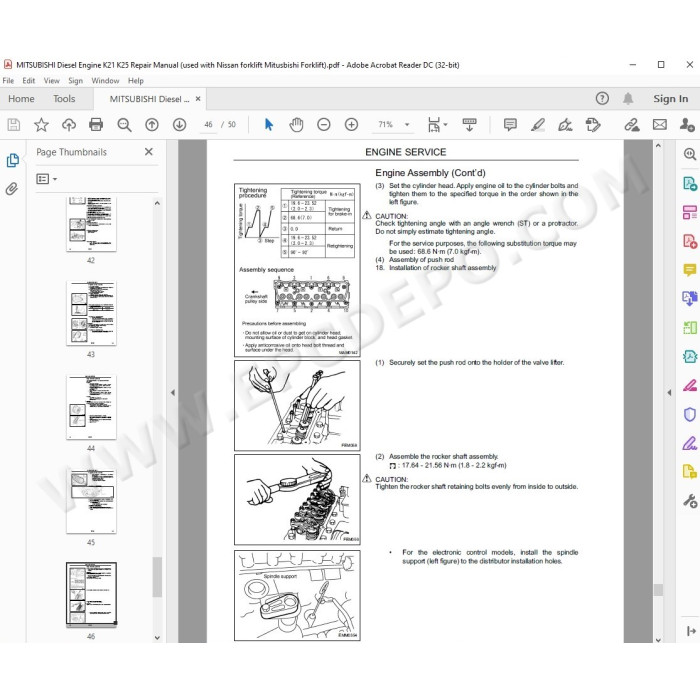Open thumbnail options dropdown menu
This screenshot has height=700, width=700.
click(46, 179)
